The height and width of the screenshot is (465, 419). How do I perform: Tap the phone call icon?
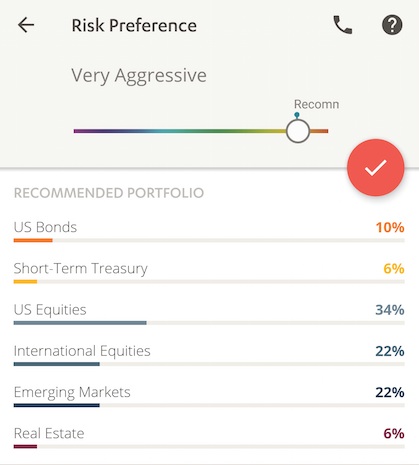pos(343,25)
